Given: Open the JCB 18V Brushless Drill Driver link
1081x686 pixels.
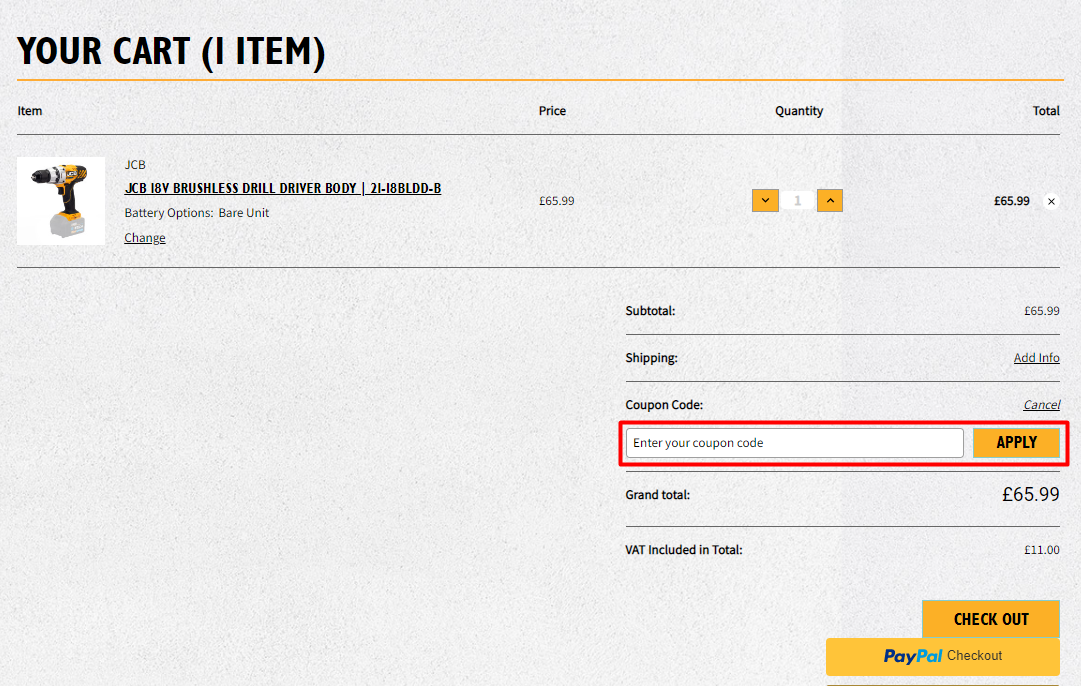Looking at the screenshot, I should point(283,188).
